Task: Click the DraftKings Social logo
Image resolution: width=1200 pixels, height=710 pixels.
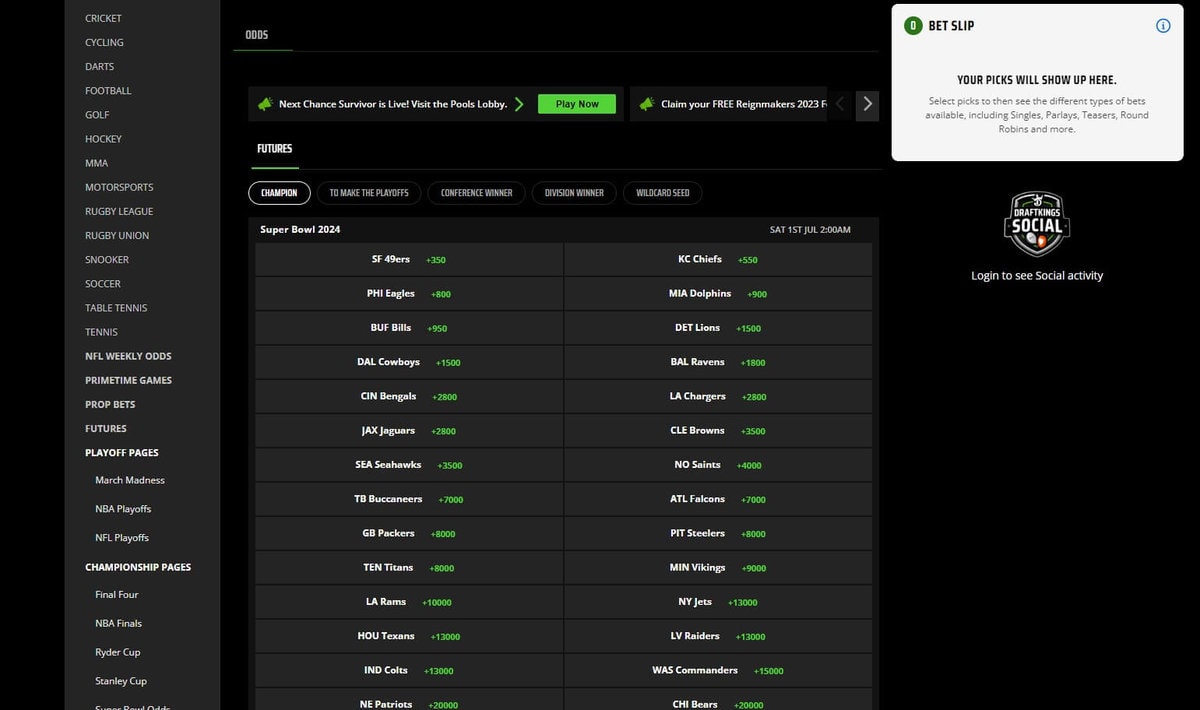Action: (x=1037, y=225)
